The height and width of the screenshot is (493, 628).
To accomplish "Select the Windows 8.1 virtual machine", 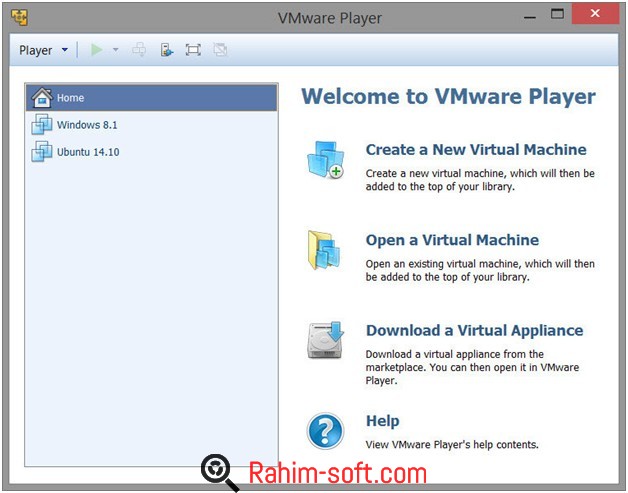I will coord(151,125).
